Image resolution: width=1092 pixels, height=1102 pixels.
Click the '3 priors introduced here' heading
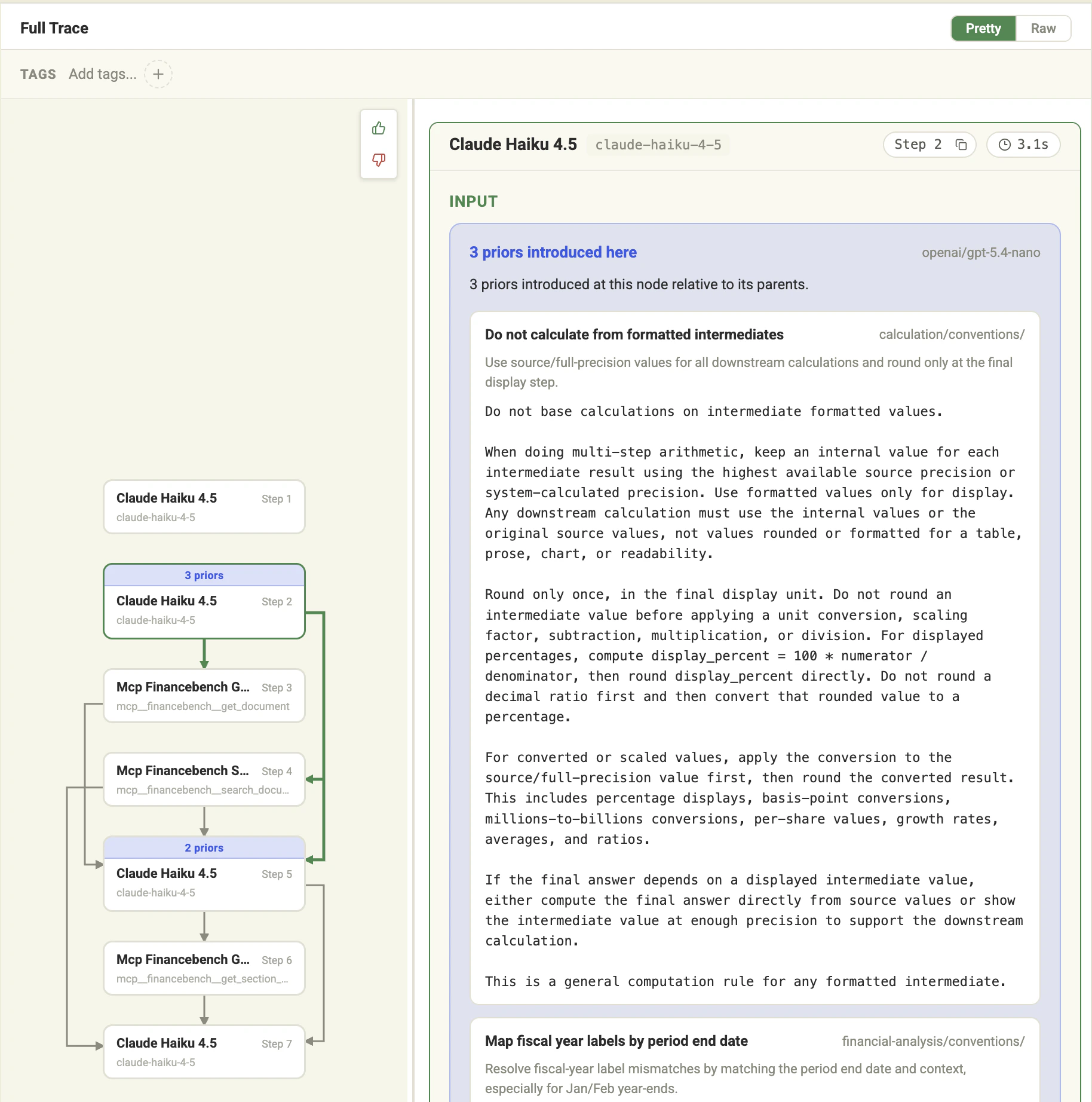point(553,252)
